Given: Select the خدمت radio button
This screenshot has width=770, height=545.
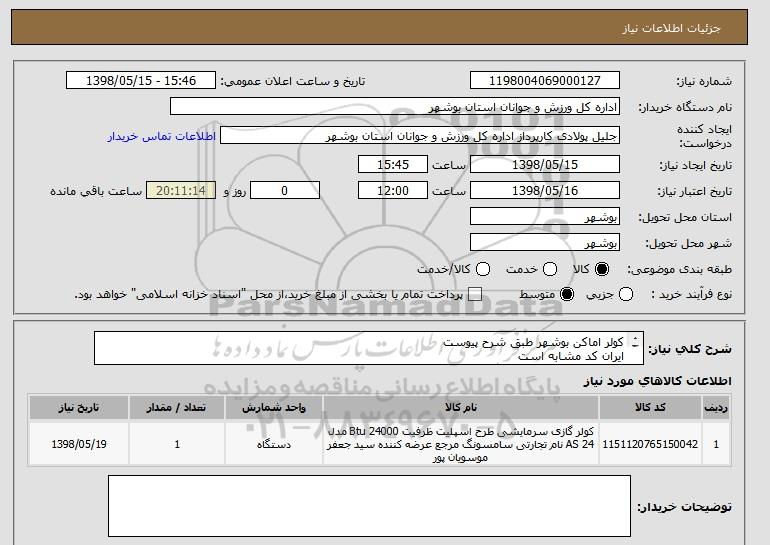Looking at the screenshot, I should tap(550, 269).
